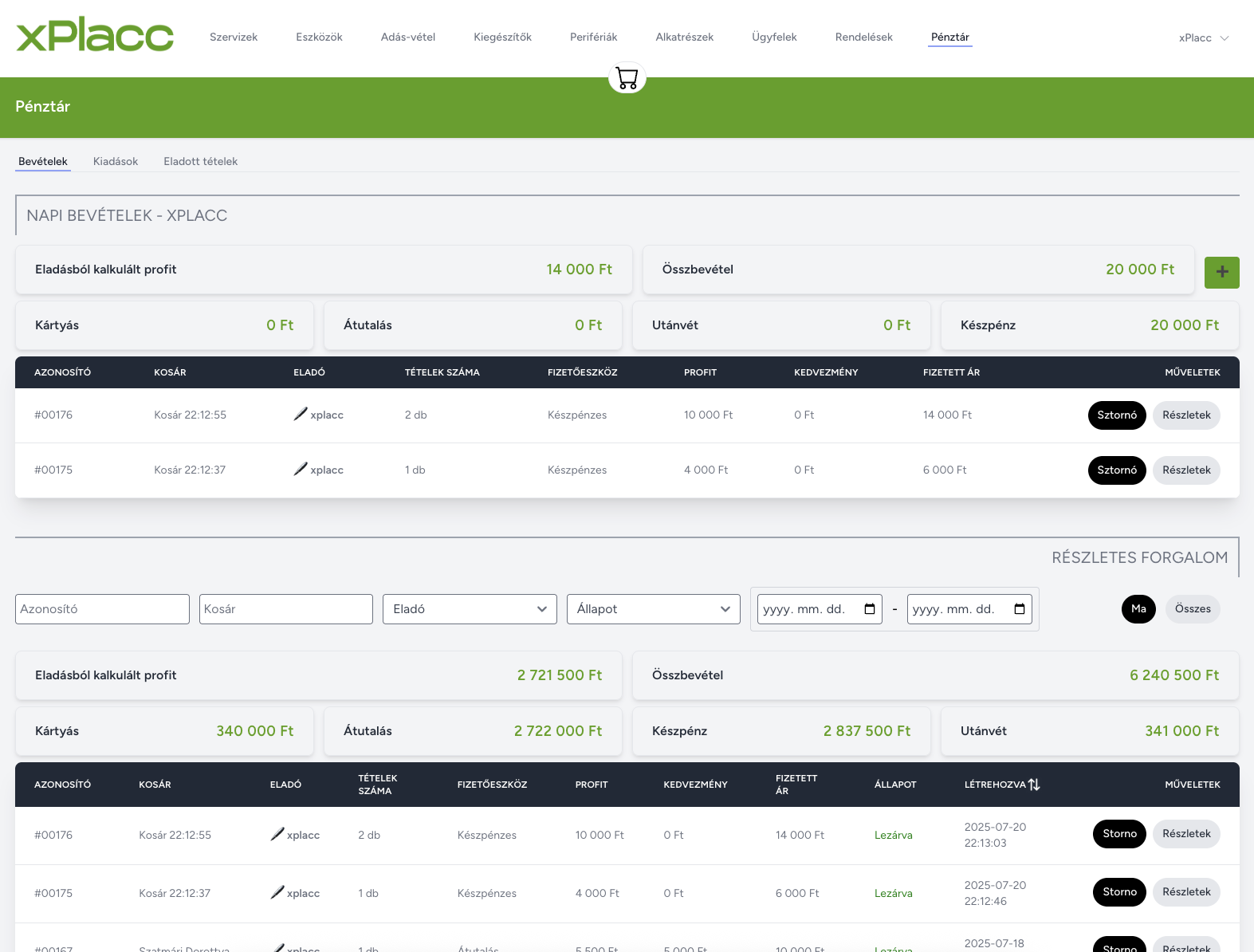Click Kosár 22:12:37 in daily table
1254x952 pixels.
pos(190,470)
